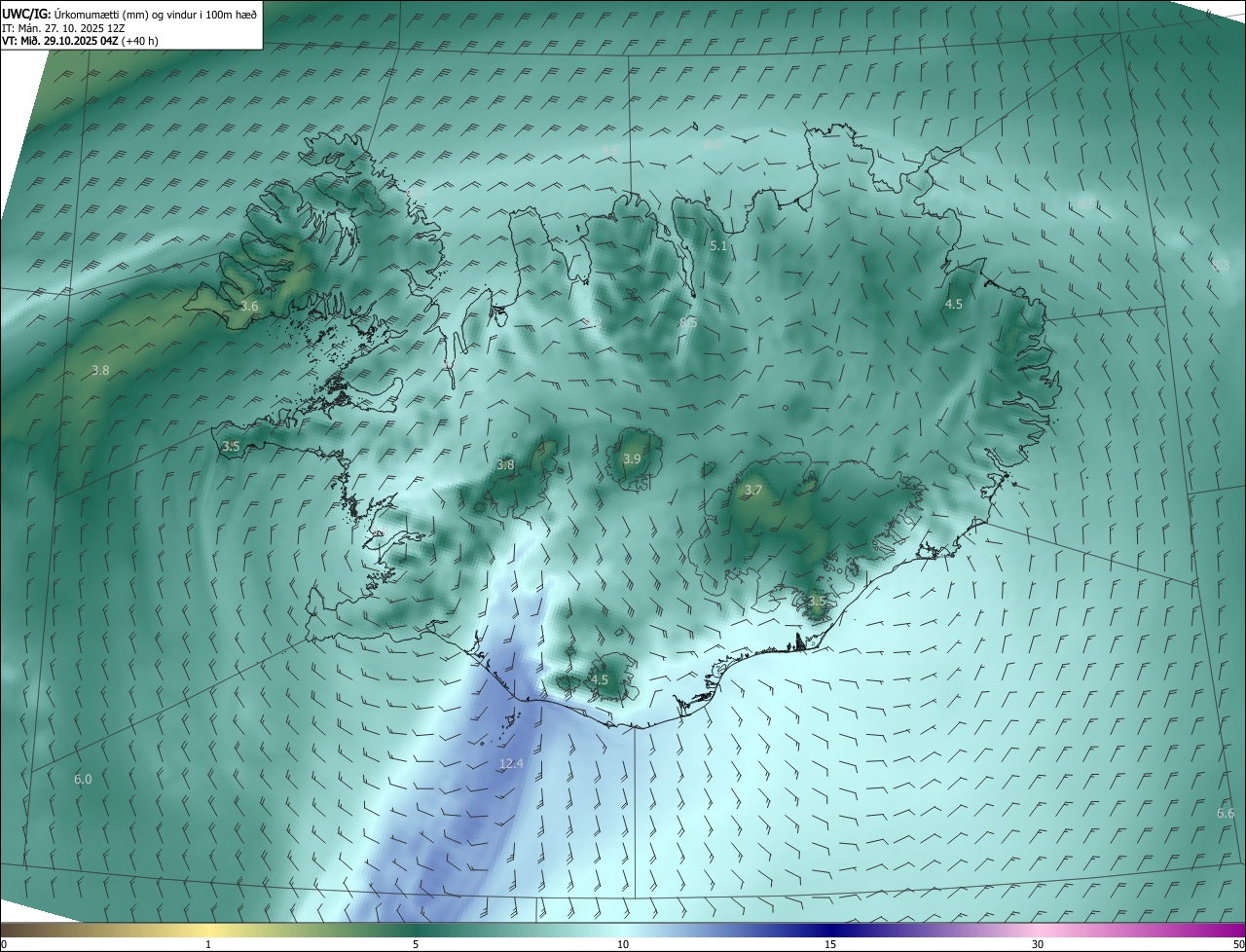Click the "1" tick on the color scale
The height and width of the screenshot is (952, 1246).
coord(208,944)
